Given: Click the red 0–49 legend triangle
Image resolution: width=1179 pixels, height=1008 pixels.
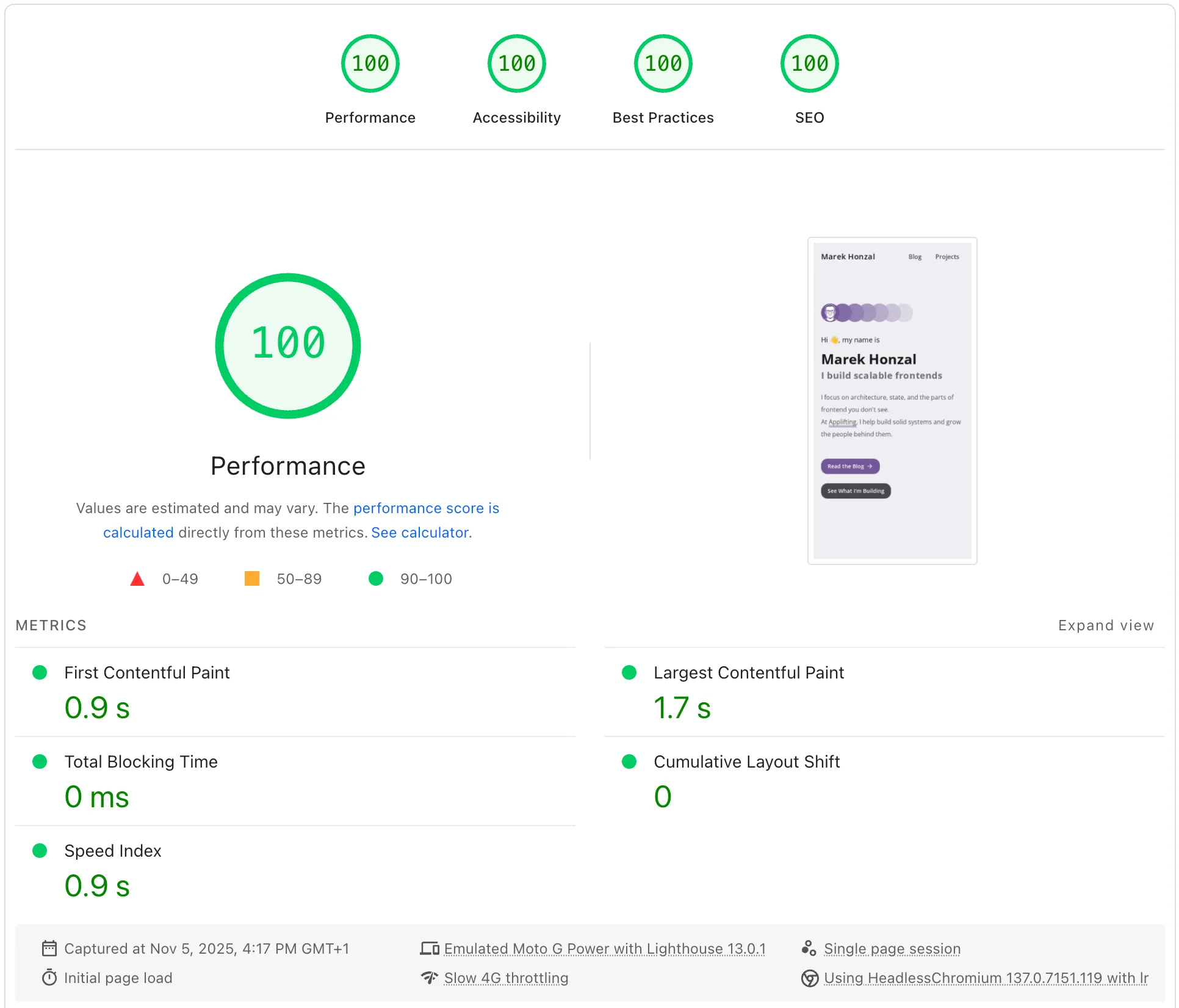Looking at the screenshot, I should click(137, 578).
